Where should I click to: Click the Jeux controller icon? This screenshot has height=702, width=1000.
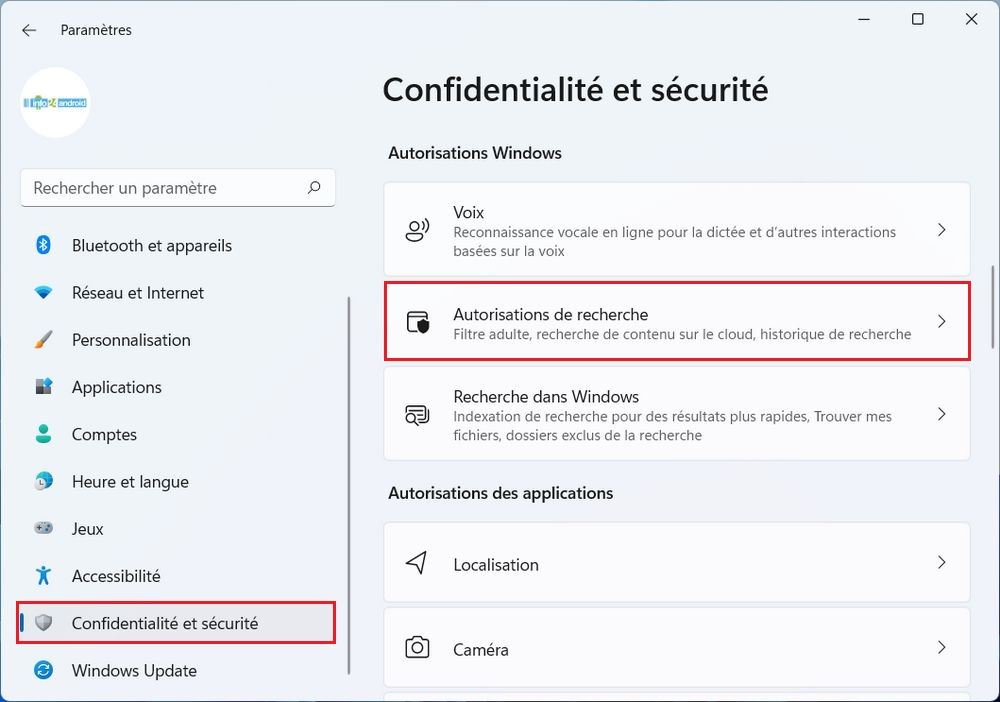(x=43, y=528)
